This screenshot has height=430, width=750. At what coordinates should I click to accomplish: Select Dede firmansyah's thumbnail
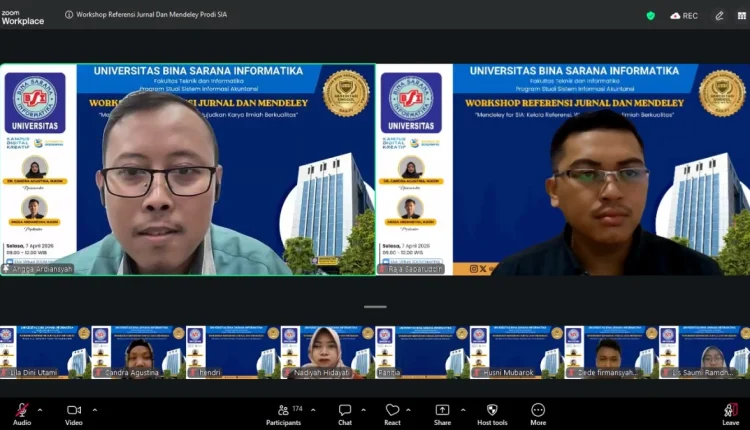611,353
